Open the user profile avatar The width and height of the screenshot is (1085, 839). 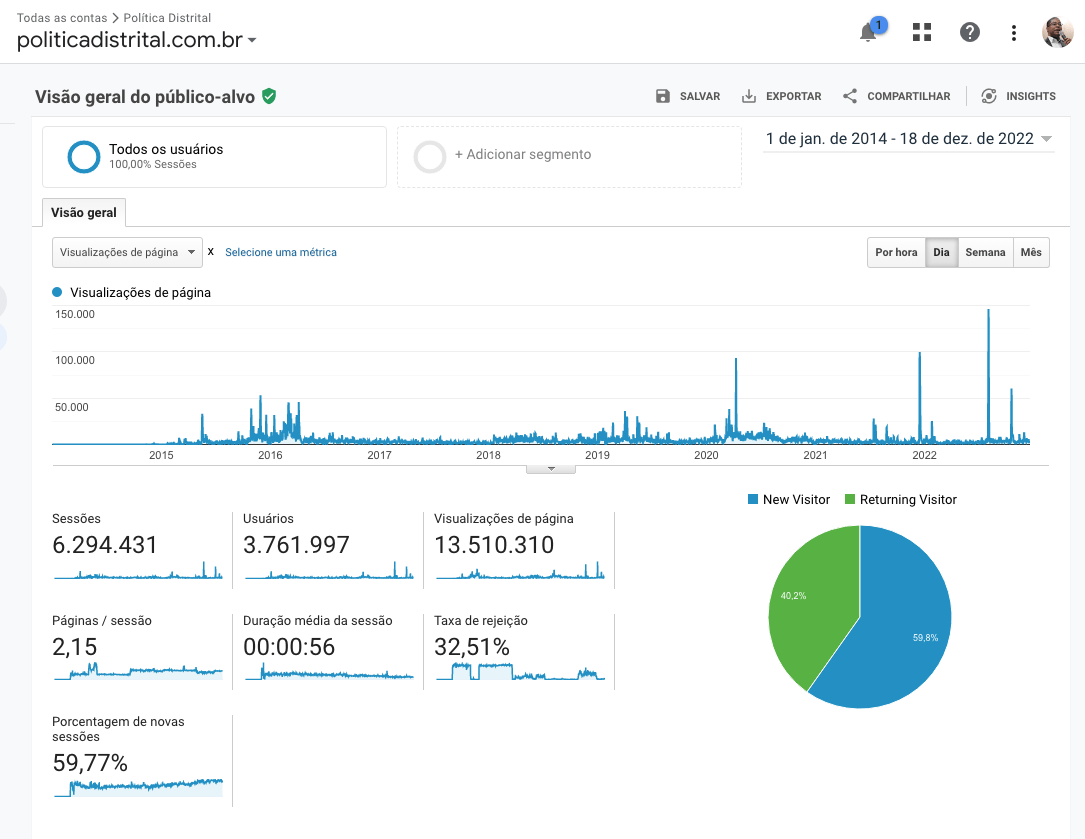coord(1057,33)
